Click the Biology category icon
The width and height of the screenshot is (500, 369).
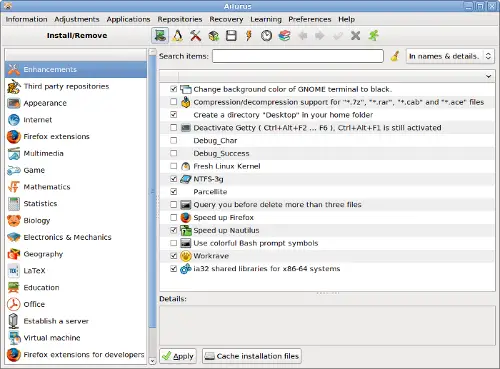(14, 221)
